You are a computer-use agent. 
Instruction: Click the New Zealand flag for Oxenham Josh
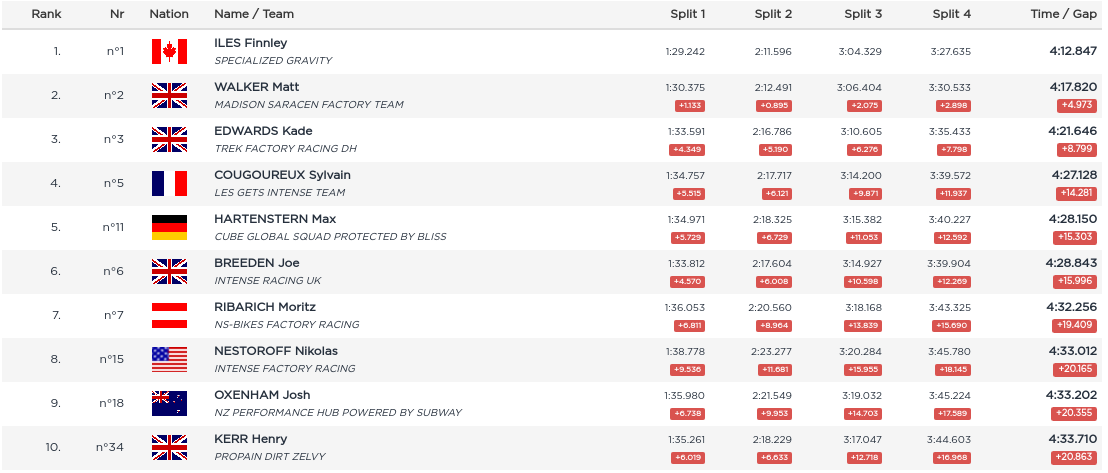pos(169,403)
